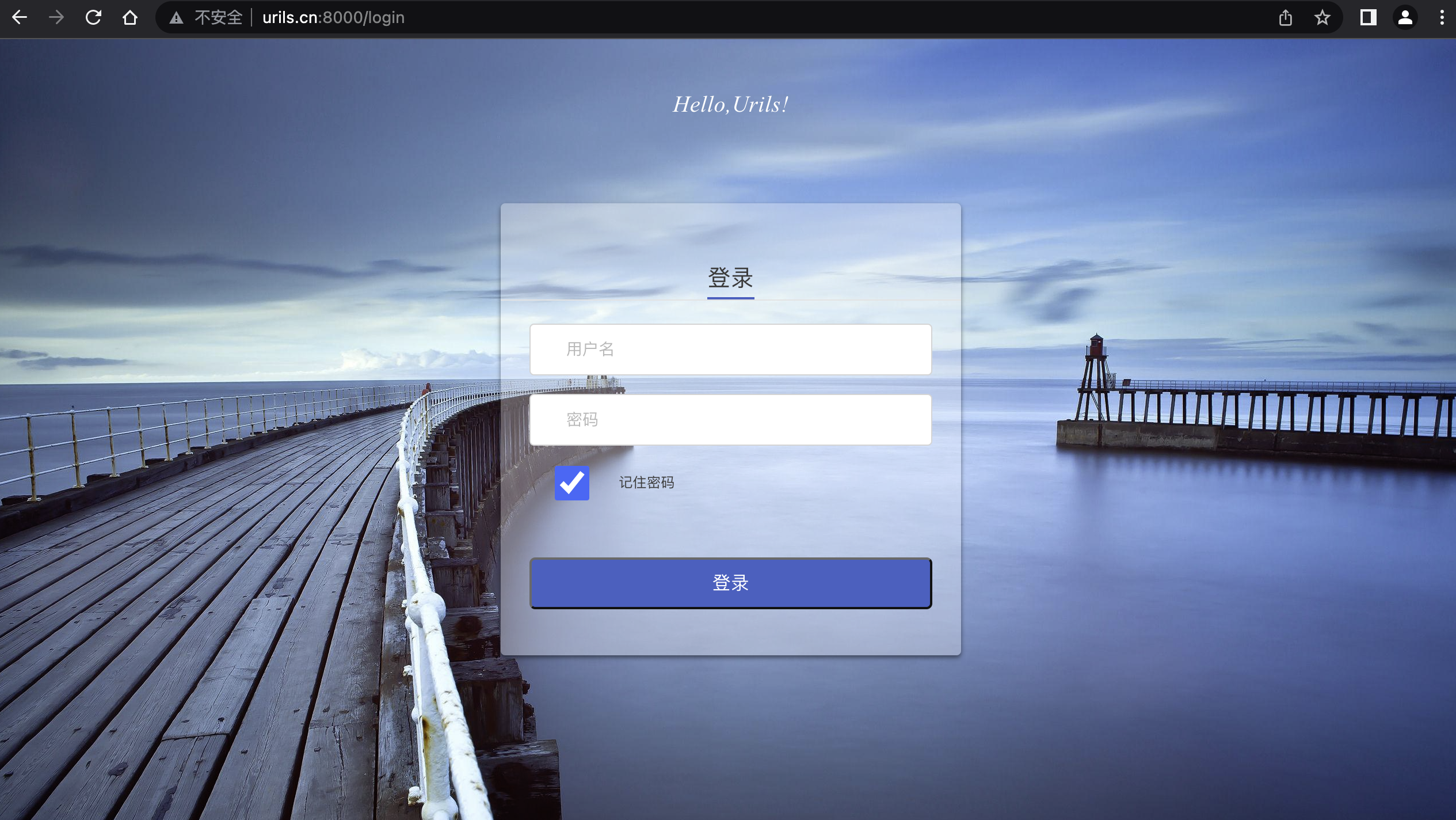Viewport: 1456px width, 820px height.
Task: Reload the login page
Action: (93, 17)
